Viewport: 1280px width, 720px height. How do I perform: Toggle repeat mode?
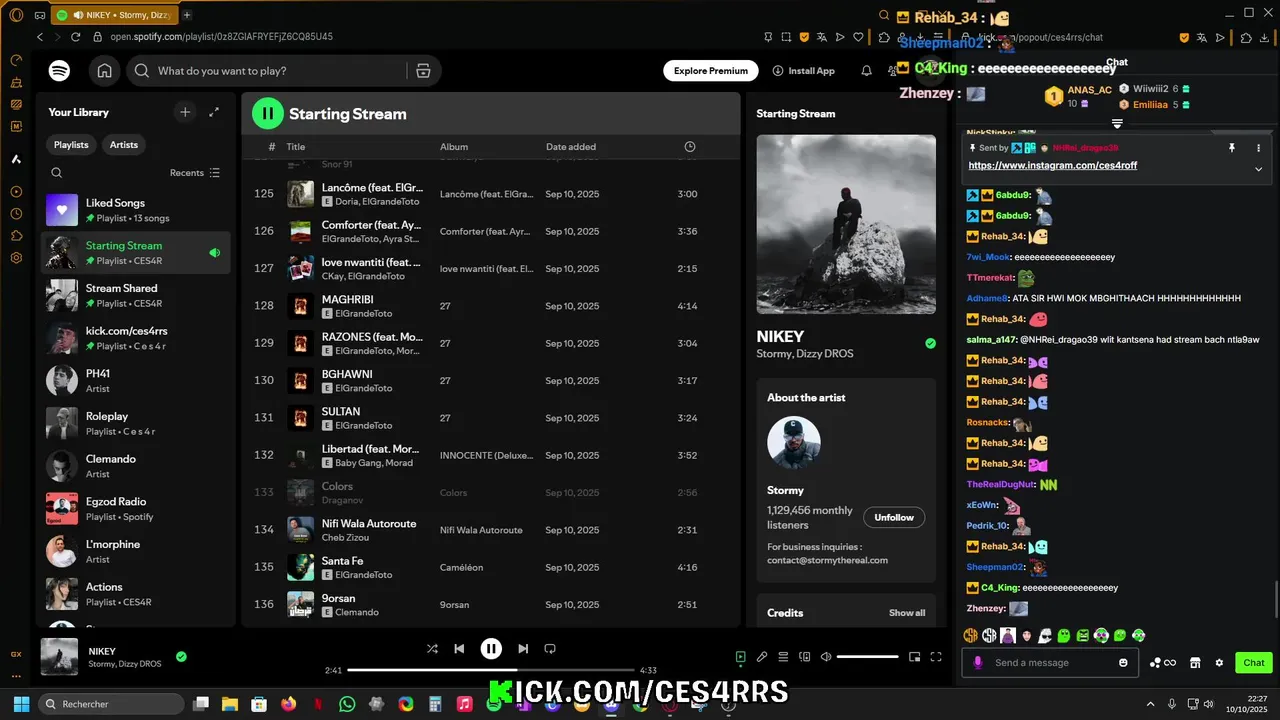coord(550,649)
